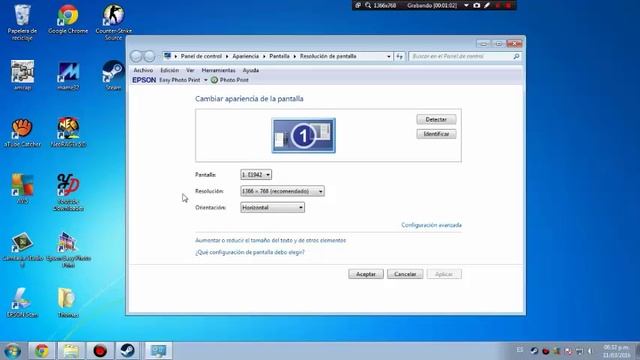Viewport: 640px width, 360px height.
Task: Click the red recorder taskbar icon
Action: [x=100, y=351]
